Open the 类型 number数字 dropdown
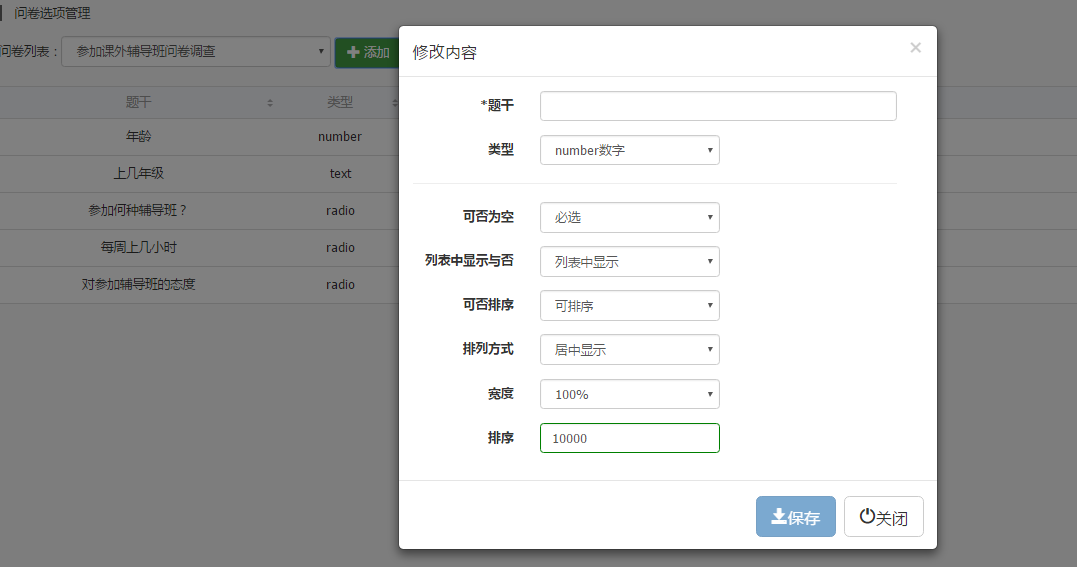1077x567 pixels. point(629,150)
